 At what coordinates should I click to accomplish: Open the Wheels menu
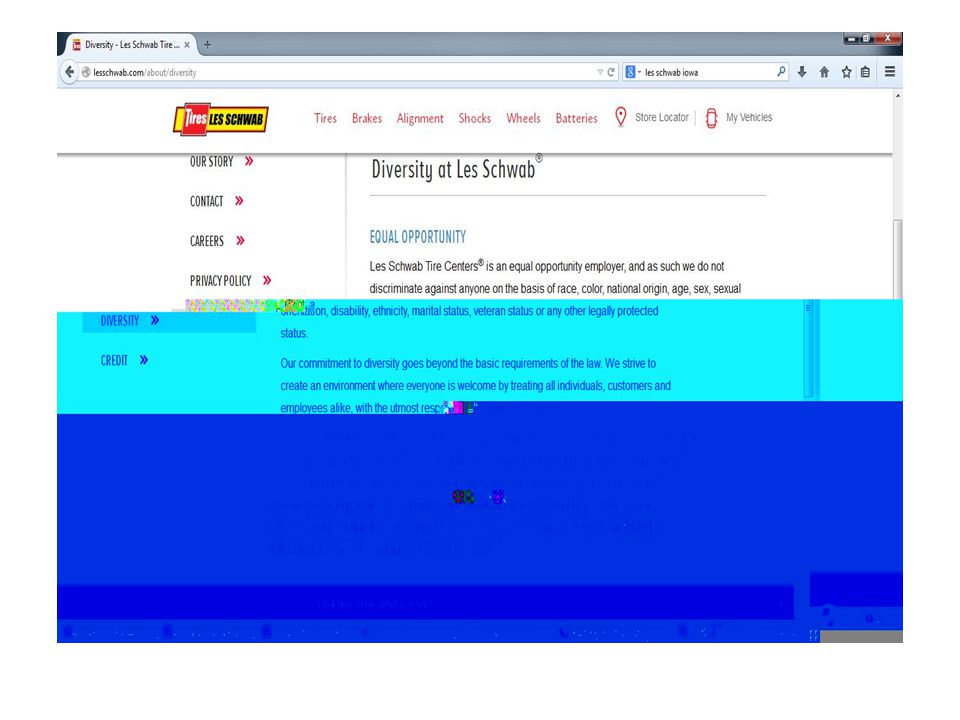[x=523, y=118]
